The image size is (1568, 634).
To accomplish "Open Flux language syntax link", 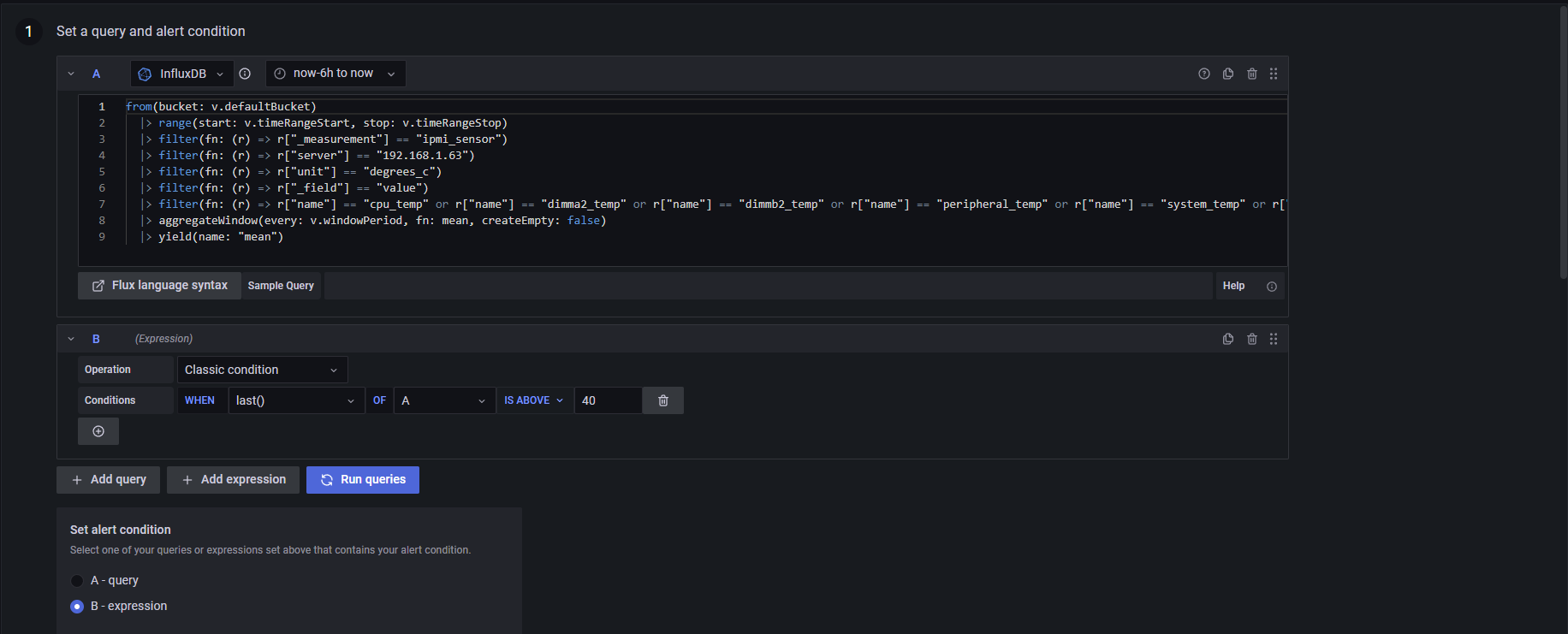I will pos(159,286).
